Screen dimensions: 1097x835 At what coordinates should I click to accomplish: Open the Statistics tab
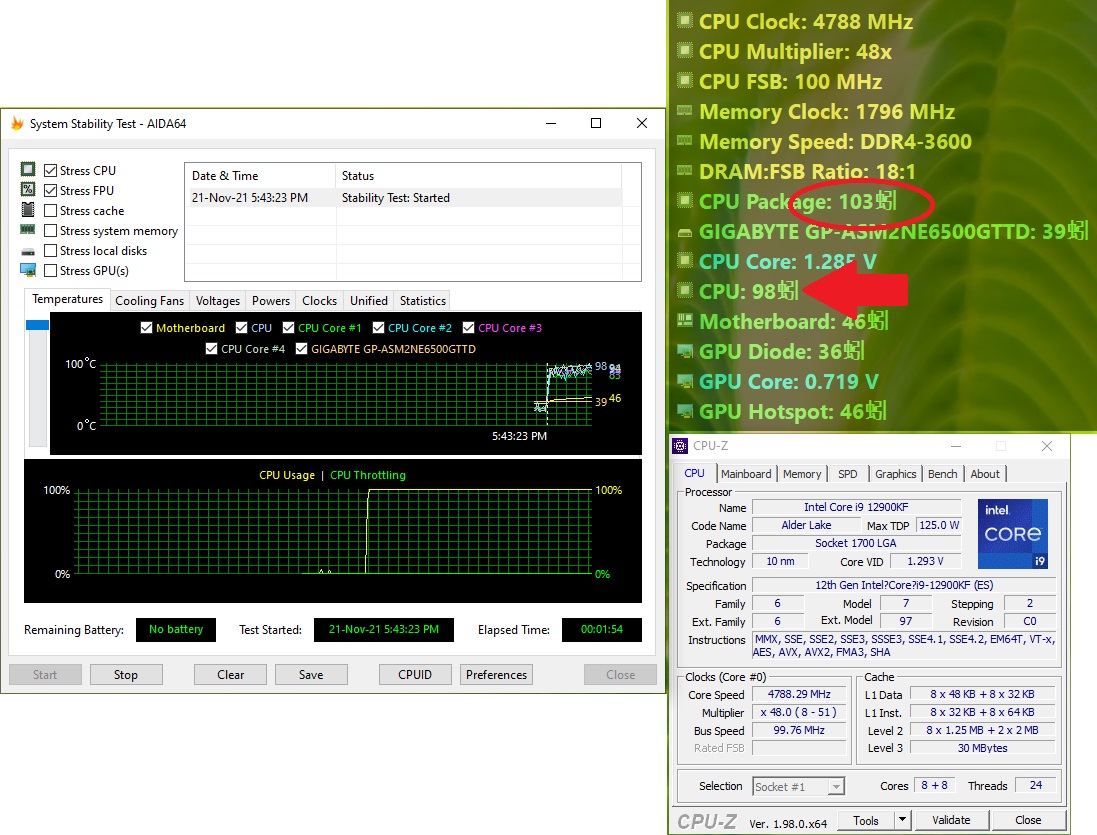coord(423,301)
